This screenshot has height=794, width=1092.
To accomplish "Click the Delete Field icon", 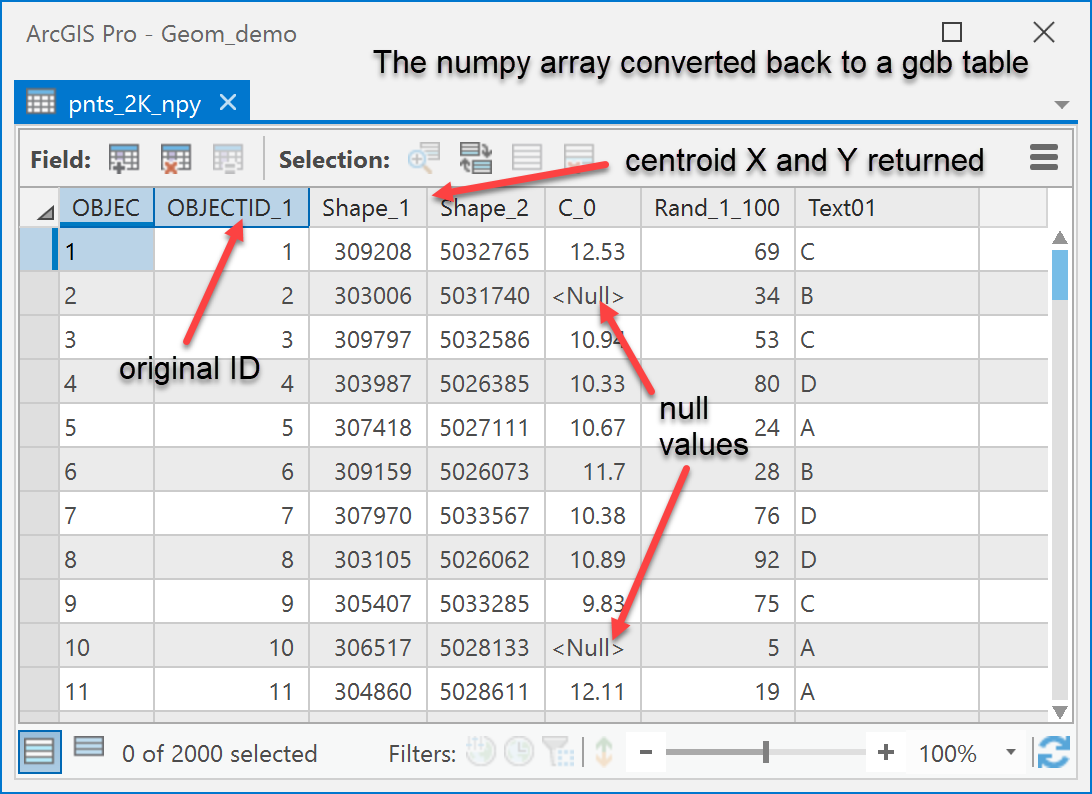I will [x=176, y=159].
